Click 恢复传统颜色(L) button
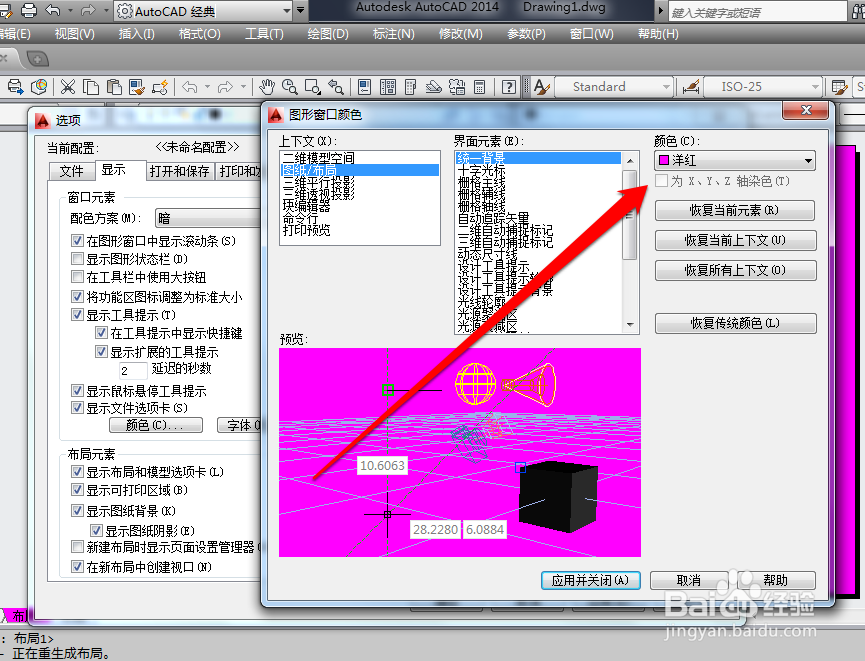 point(735,323)
